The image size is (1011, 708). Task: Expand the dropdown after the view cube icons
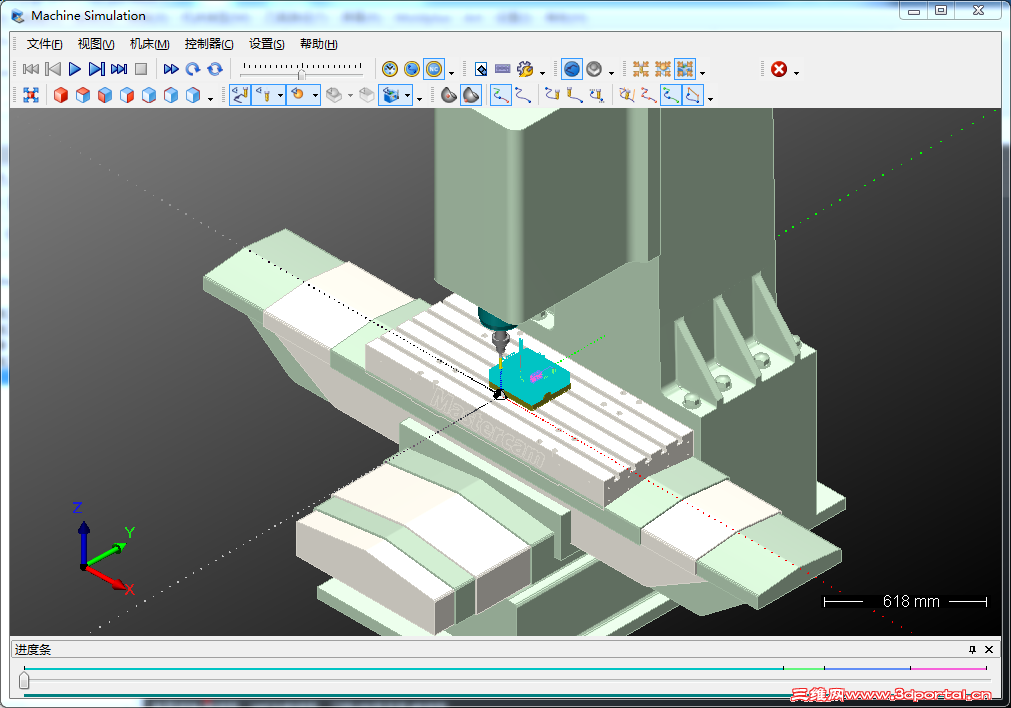(210, 99)
